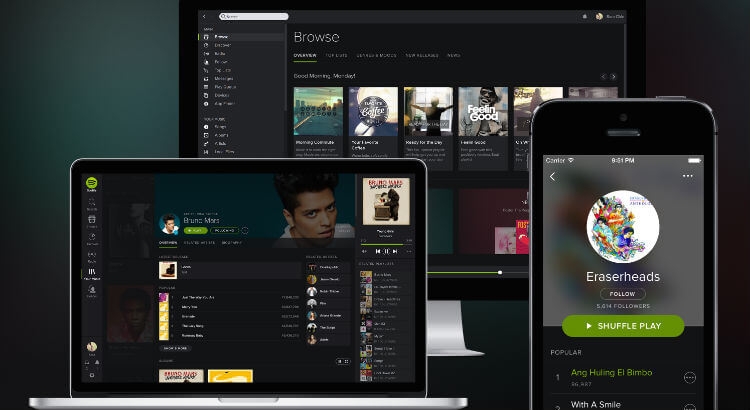Switch to the New Releases tab

(x=422, y=55)
